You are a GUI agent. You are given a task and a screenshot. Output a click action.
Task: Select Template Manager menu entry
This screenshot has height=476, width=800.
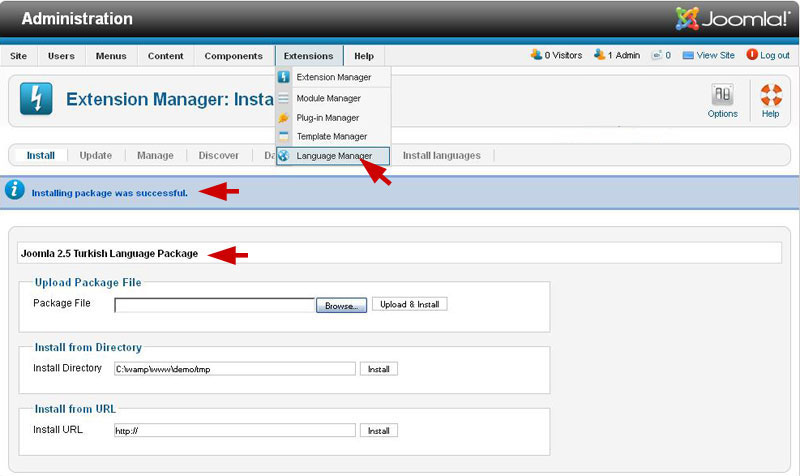[x=331, y=136]
